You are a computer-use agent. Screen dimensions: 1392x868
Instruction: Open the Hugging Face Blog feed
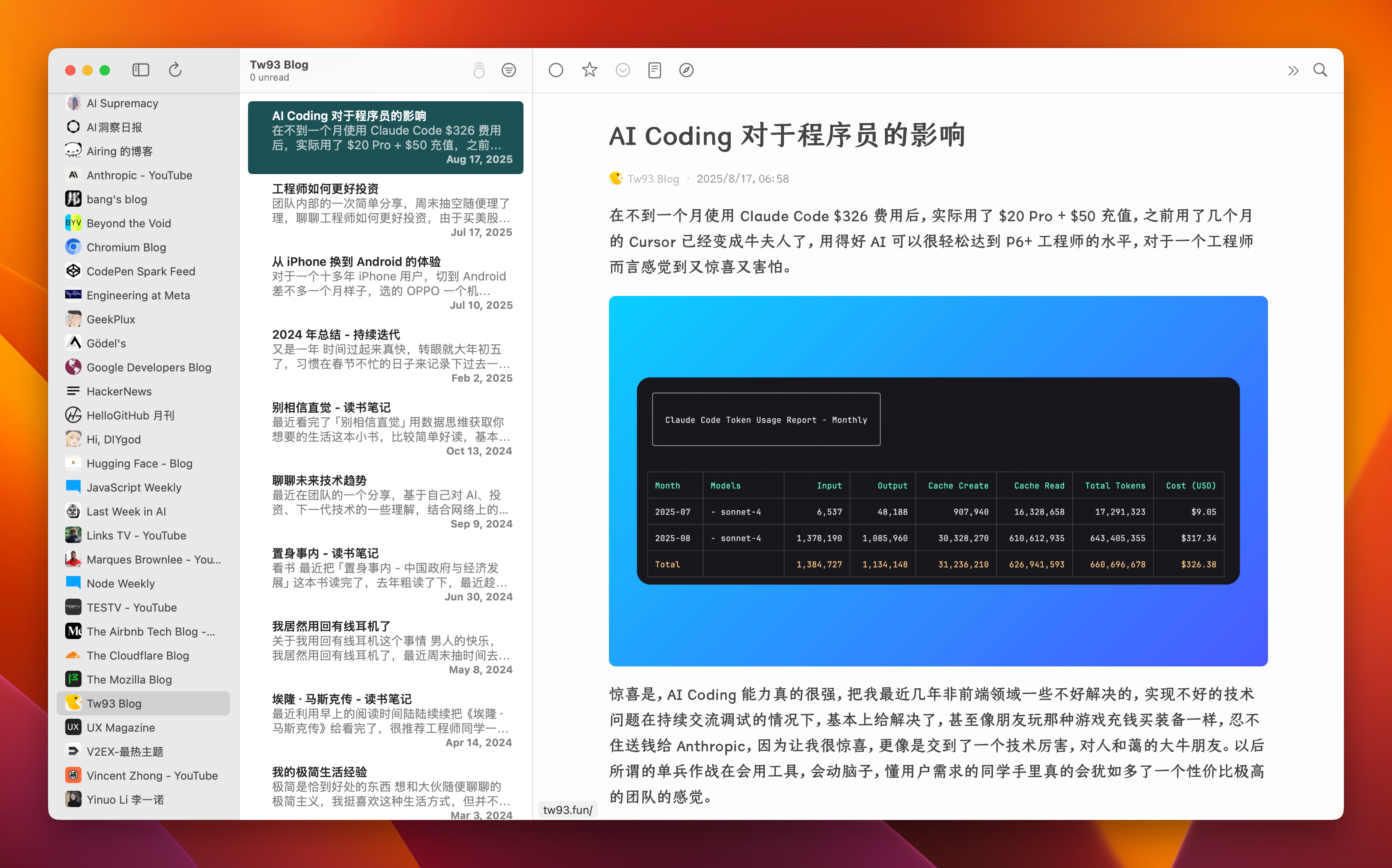pos(139,463)
